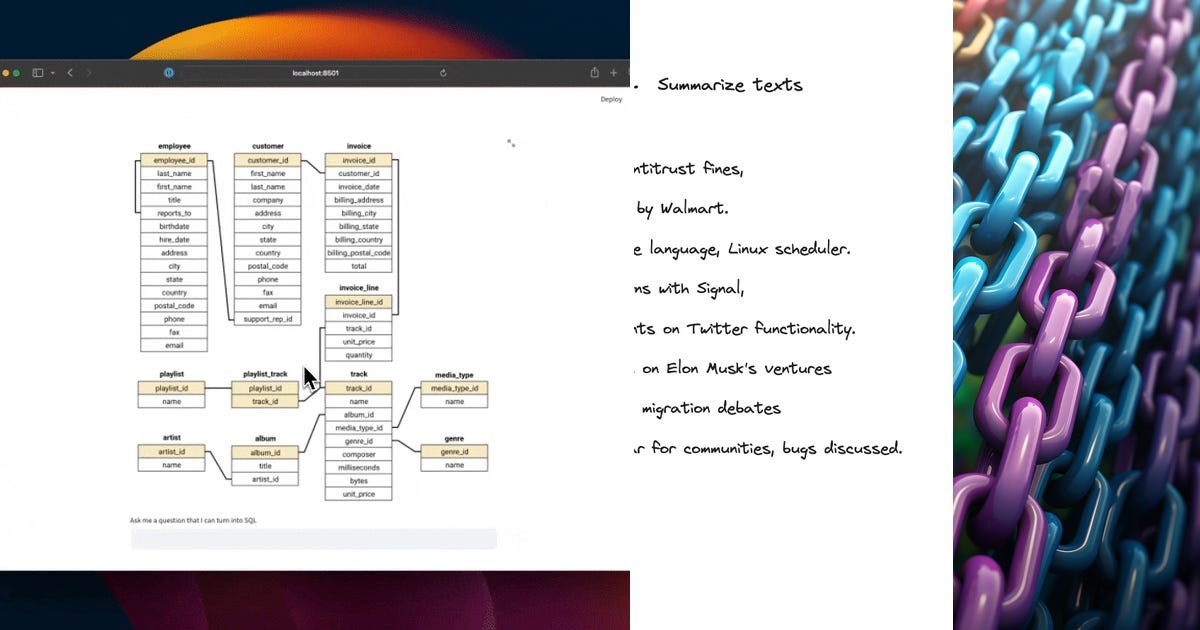Viewport: 1200px width, 630px height.
Task: Click playlist_id in the playlist table
Action: [171, 388]
